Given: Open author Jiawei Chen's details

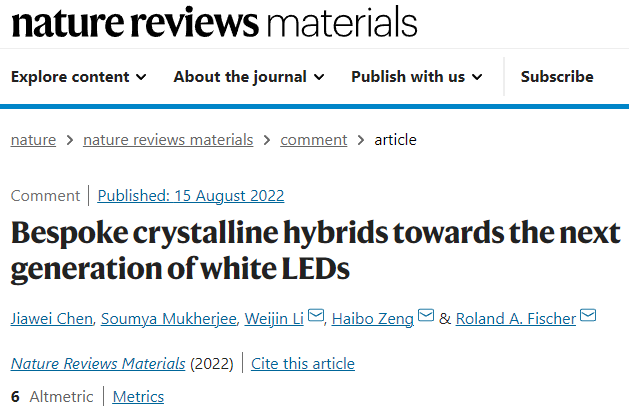Looking at the screenshot, I should (x=51, y=318).
